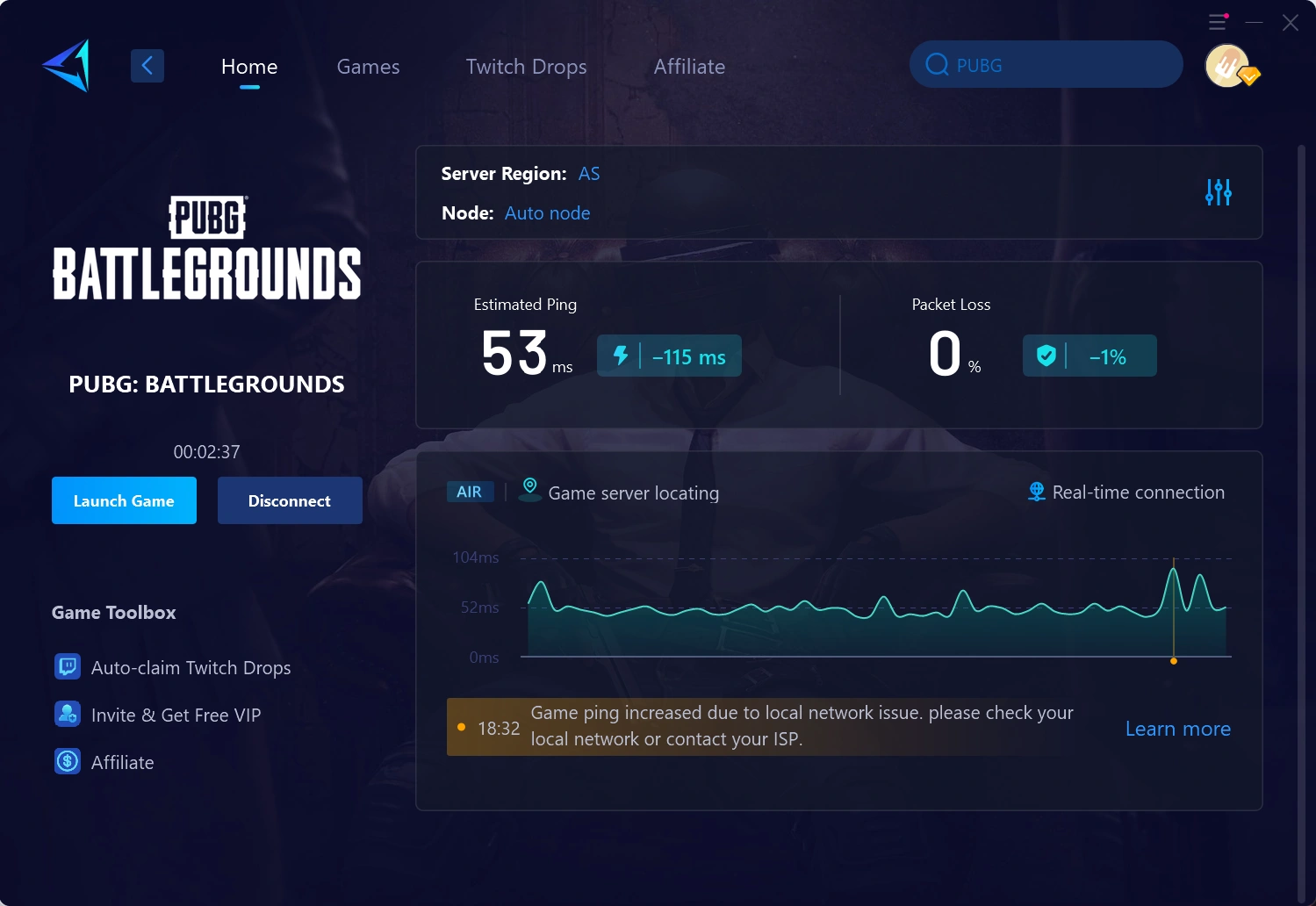Screen dimensions: 1316x906
Task: Click the profile avatar with VIP badge
Action: tap(1228, 66)
